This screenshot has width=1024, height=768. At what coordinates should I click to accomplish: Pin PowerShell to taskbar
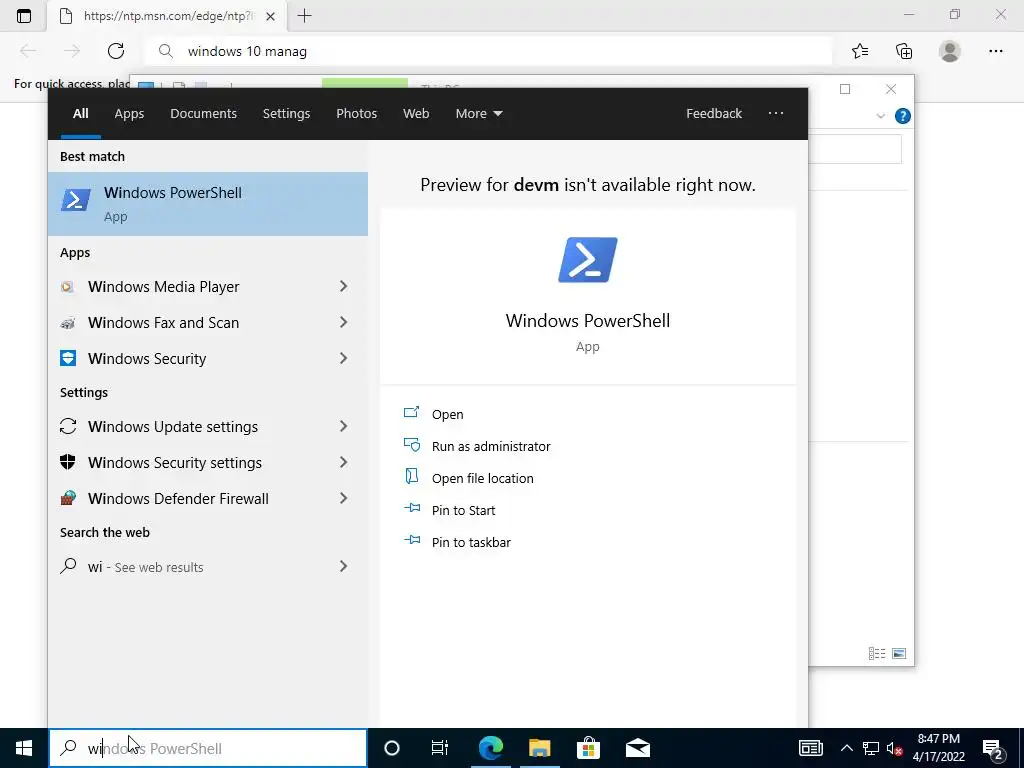click(471, 542)
